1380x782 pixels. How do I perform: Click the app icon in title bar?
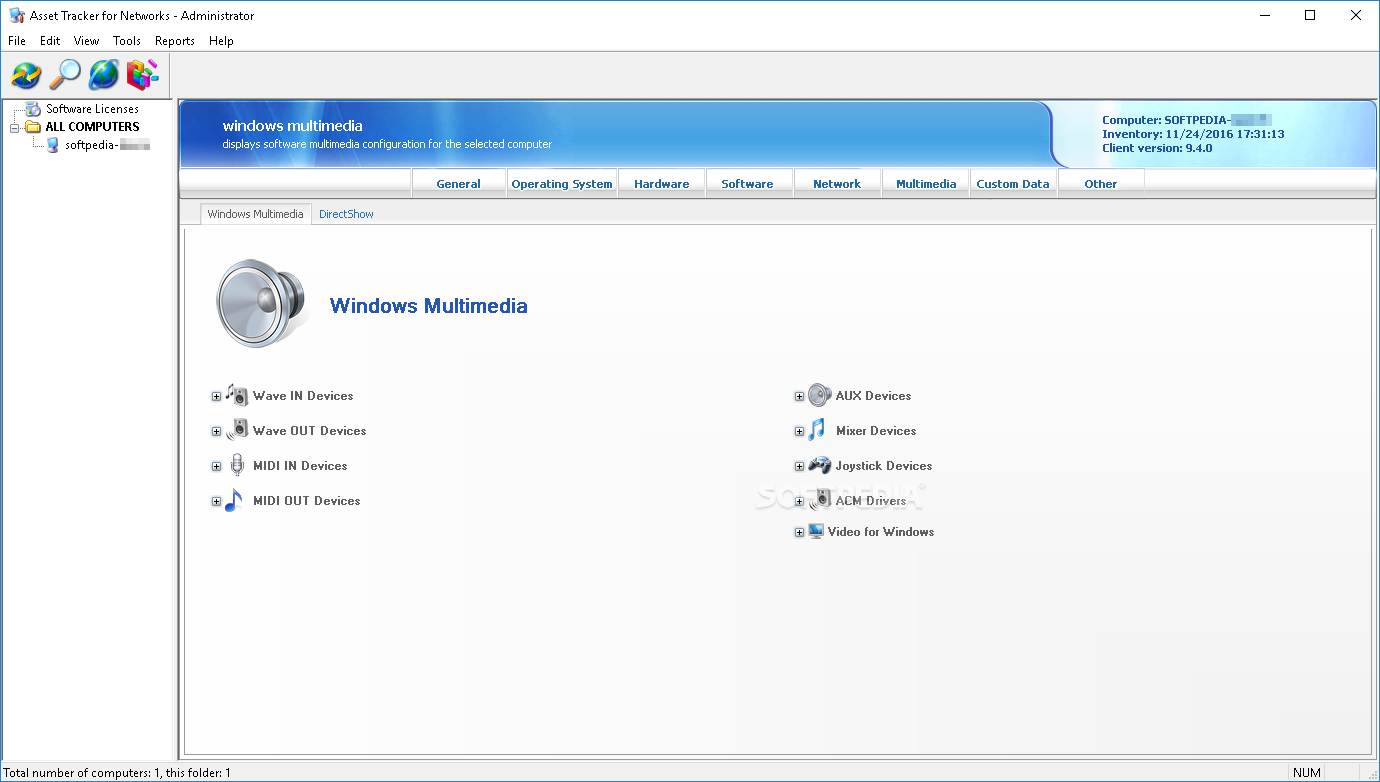coord(16,16)
